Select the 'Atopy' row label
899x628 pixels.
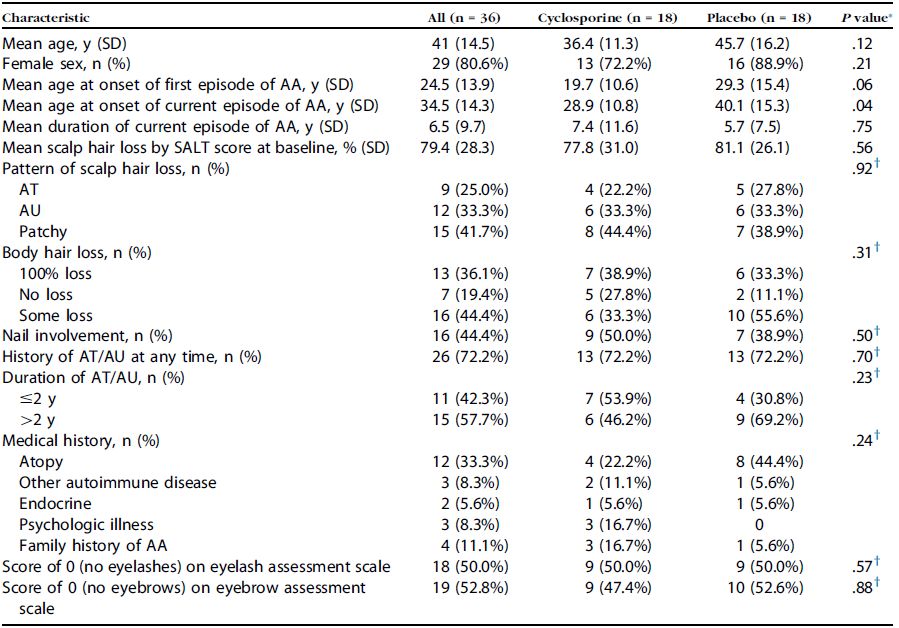(41, 462)
